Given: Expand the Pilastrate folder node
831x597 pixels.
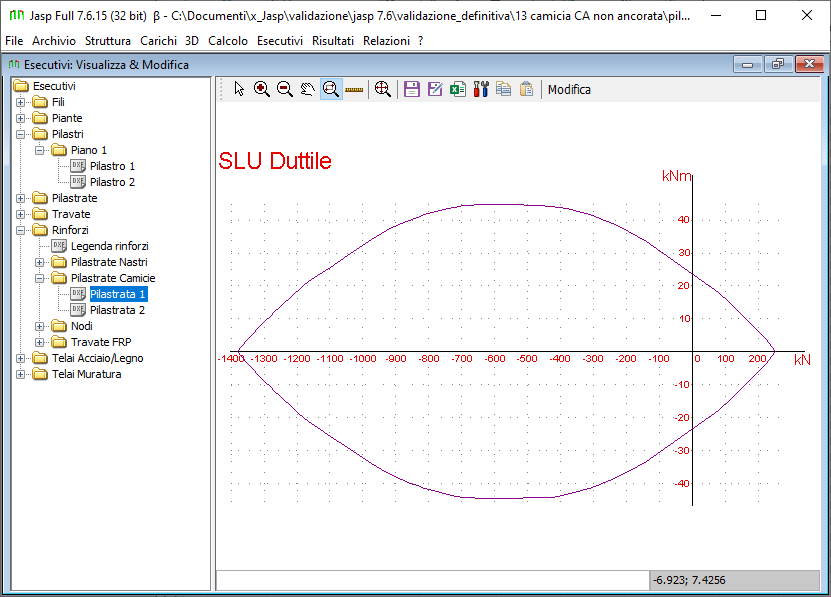Looking at the screenshot, I should pos(20,198).
